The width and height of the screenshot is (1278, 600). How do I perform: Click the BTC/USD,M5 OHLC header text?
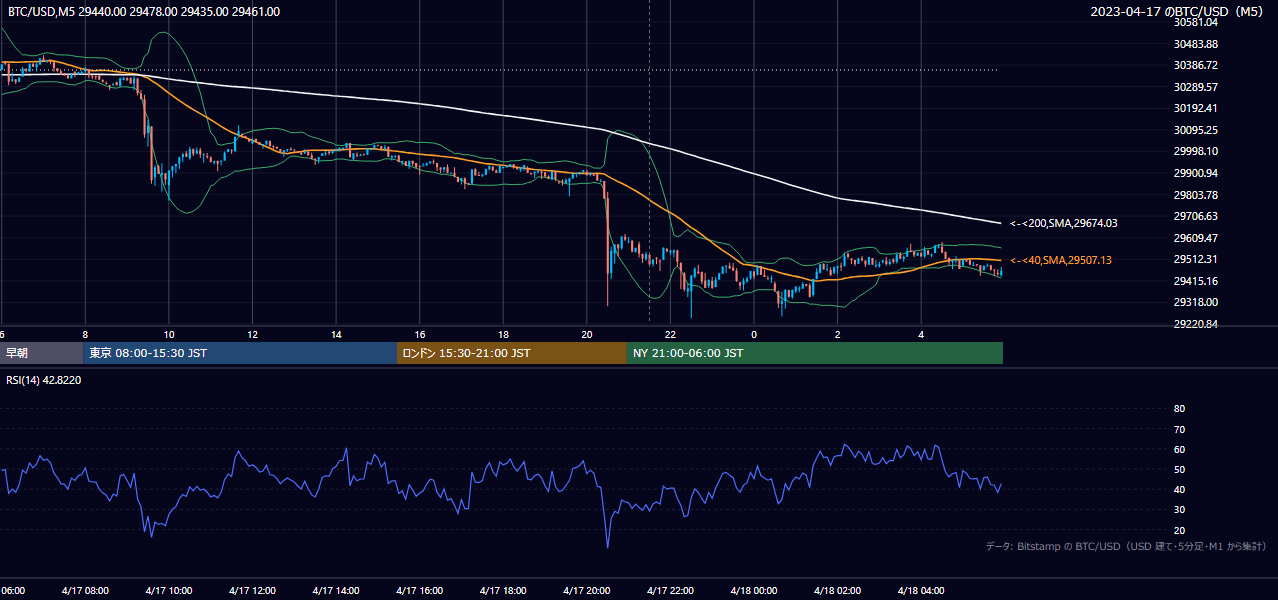tap(144, 12)
